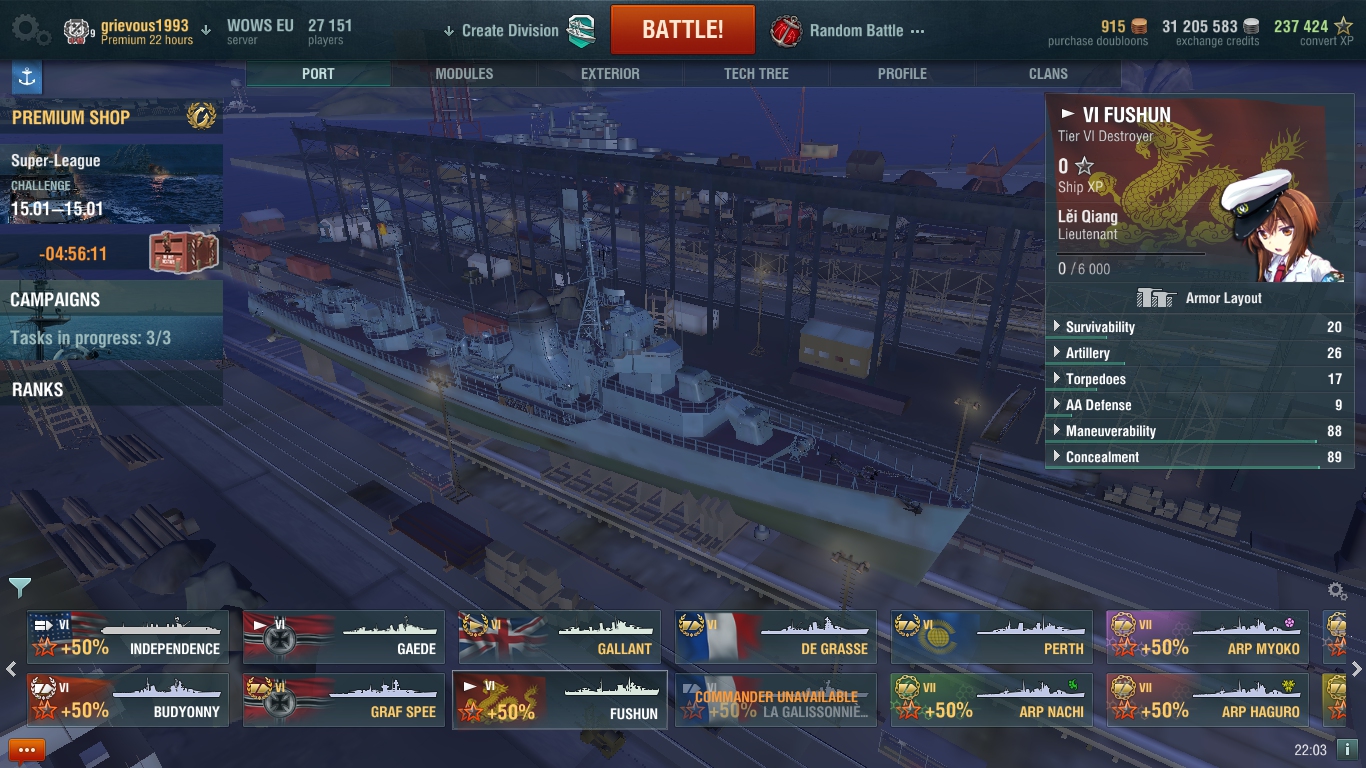Click carousel settings gear above ship list
Screen dimensions: 1366x768
tap(1337, 591)
